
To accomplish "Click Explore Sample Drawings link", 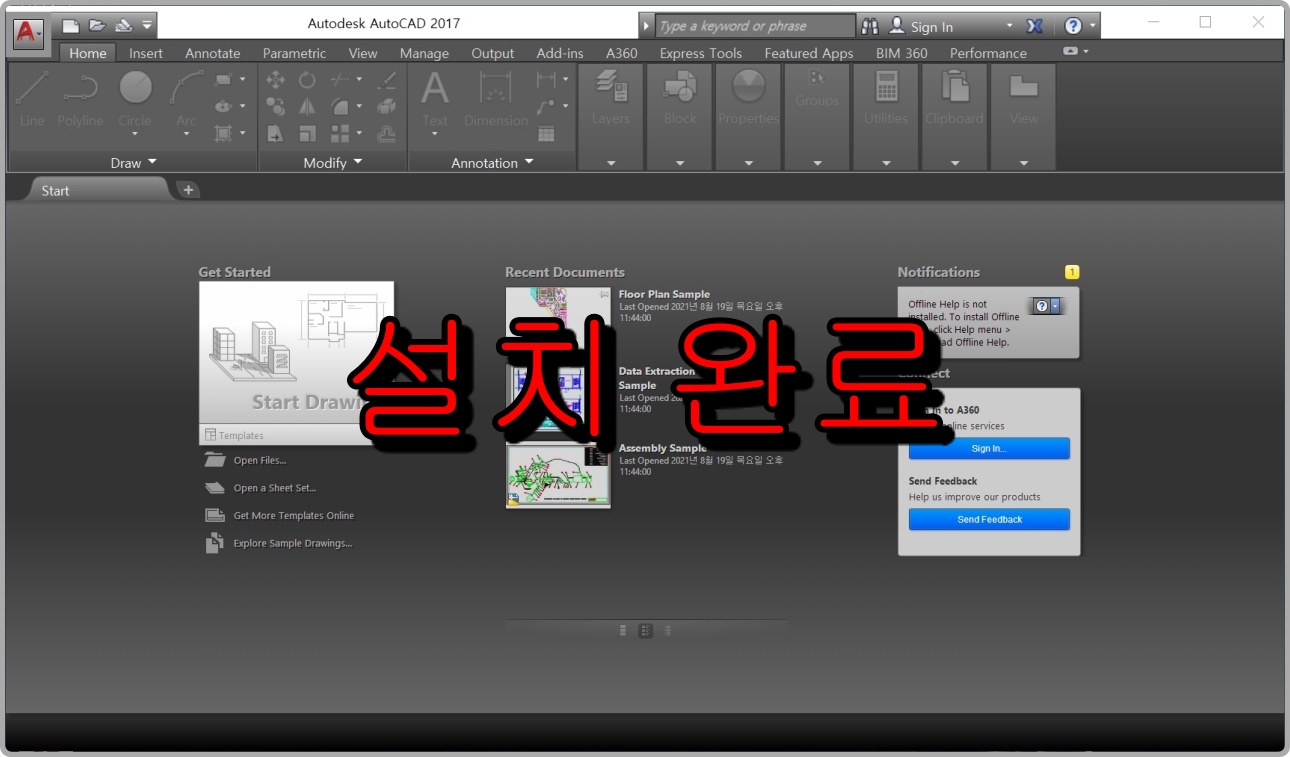I will pyautogui.click(x=279, y=543).
